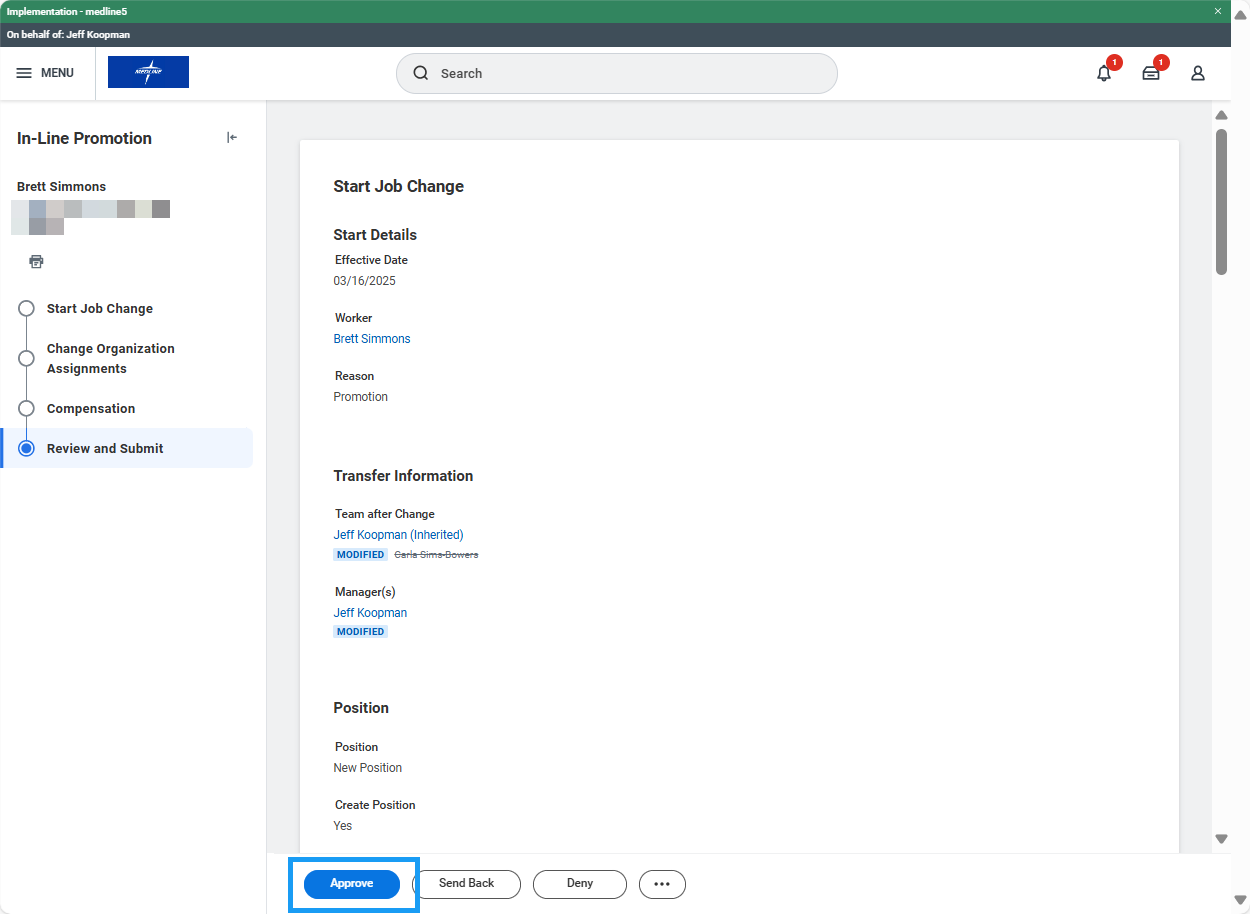Viewport: 1250px width, 914px height.
Task: Go to Start Job Change step
Action: click(99, 309)
